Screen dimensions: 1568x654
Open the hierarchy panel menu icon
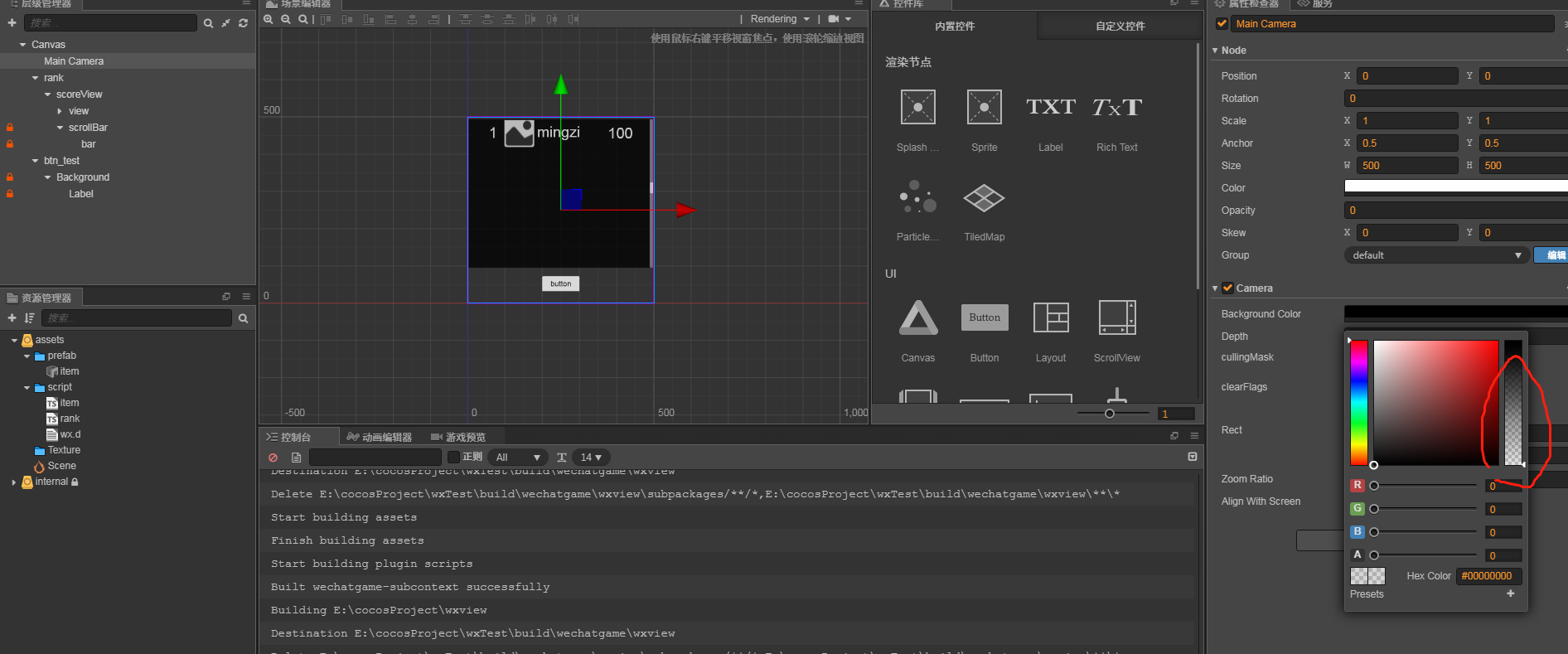coord(246,3)
